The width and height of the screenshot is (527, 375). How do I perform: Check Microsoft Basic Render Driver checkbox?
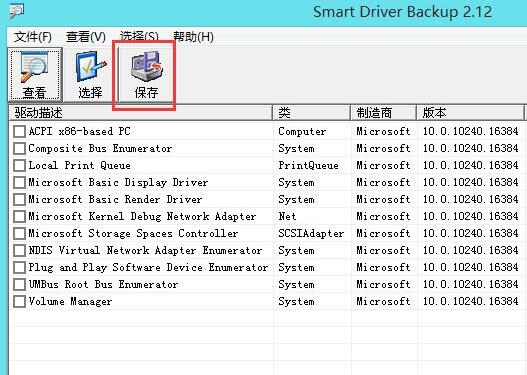click(19, 199)
